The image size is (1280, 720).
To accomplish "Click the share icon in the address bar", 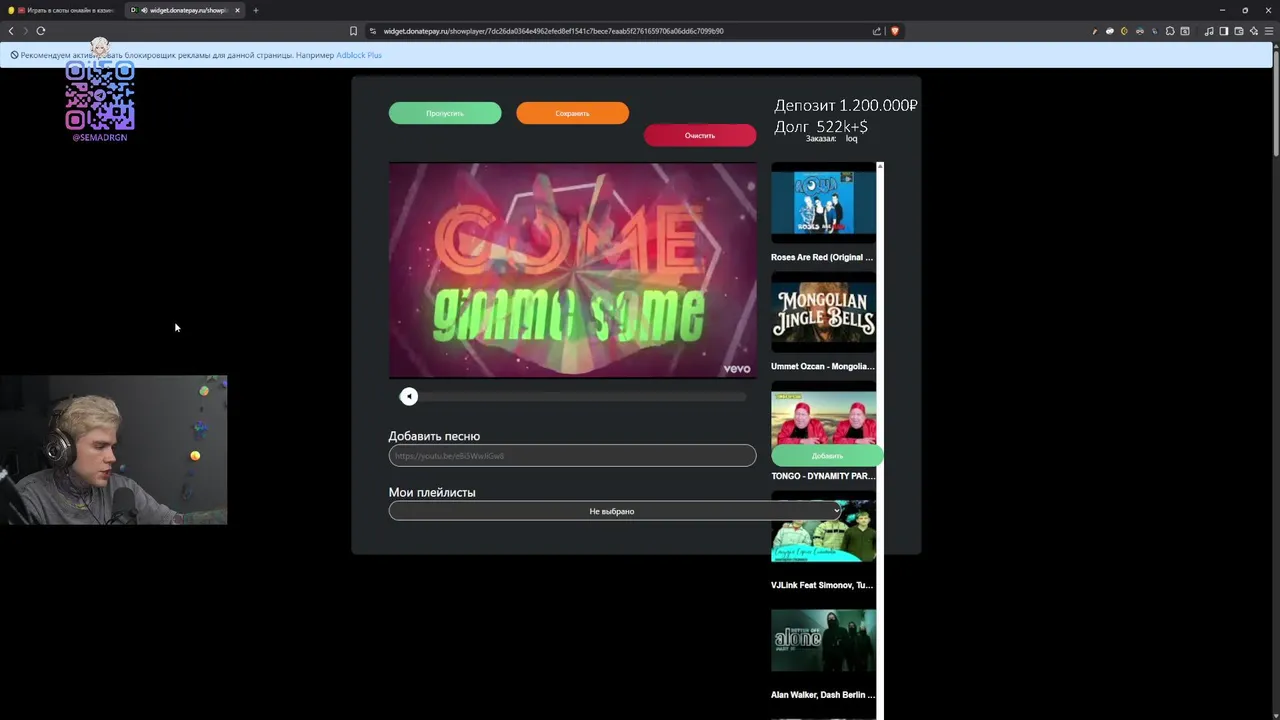I will [x=877, y=31].
